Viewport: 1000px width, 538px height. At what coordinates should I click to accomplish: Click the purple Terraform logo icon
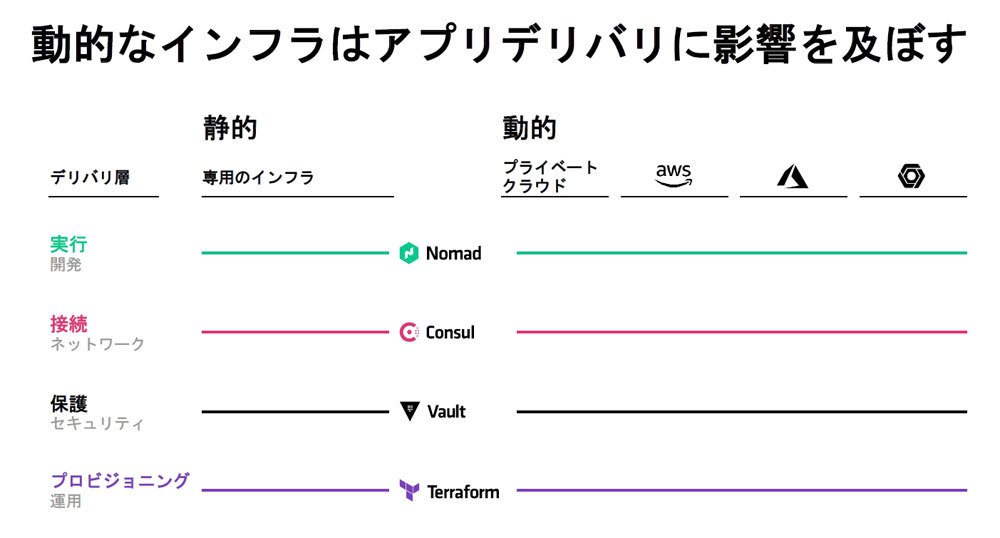click(x=408, y=491)
